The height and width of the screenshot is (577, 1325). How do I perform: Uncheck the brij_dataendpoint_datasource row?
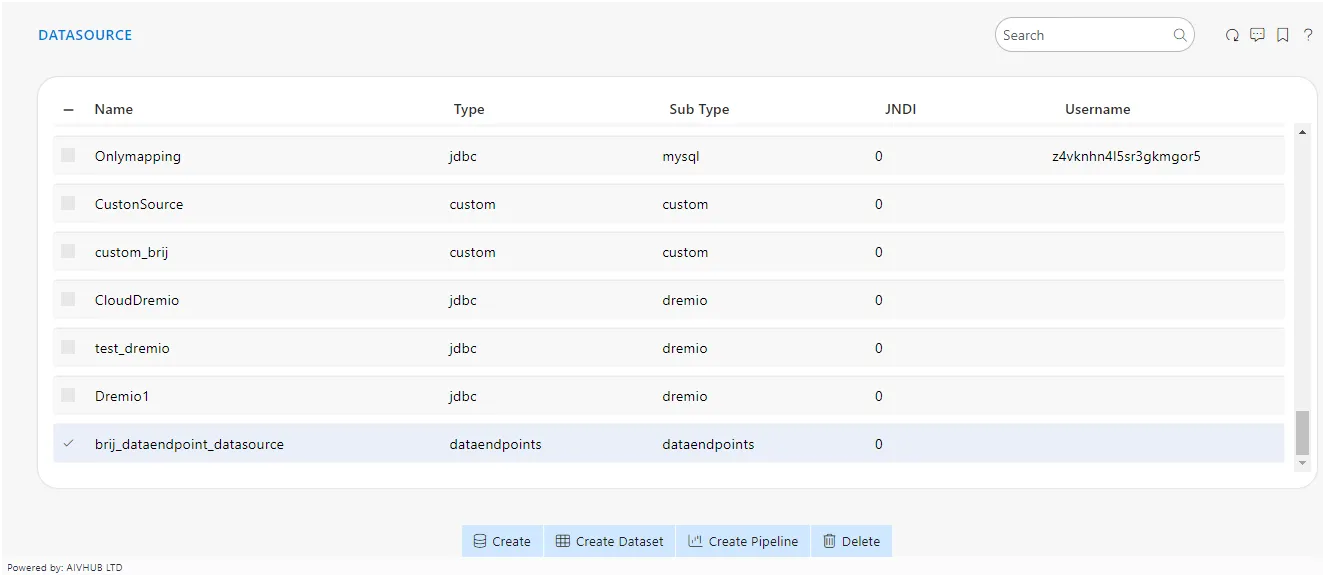point(68,443)
